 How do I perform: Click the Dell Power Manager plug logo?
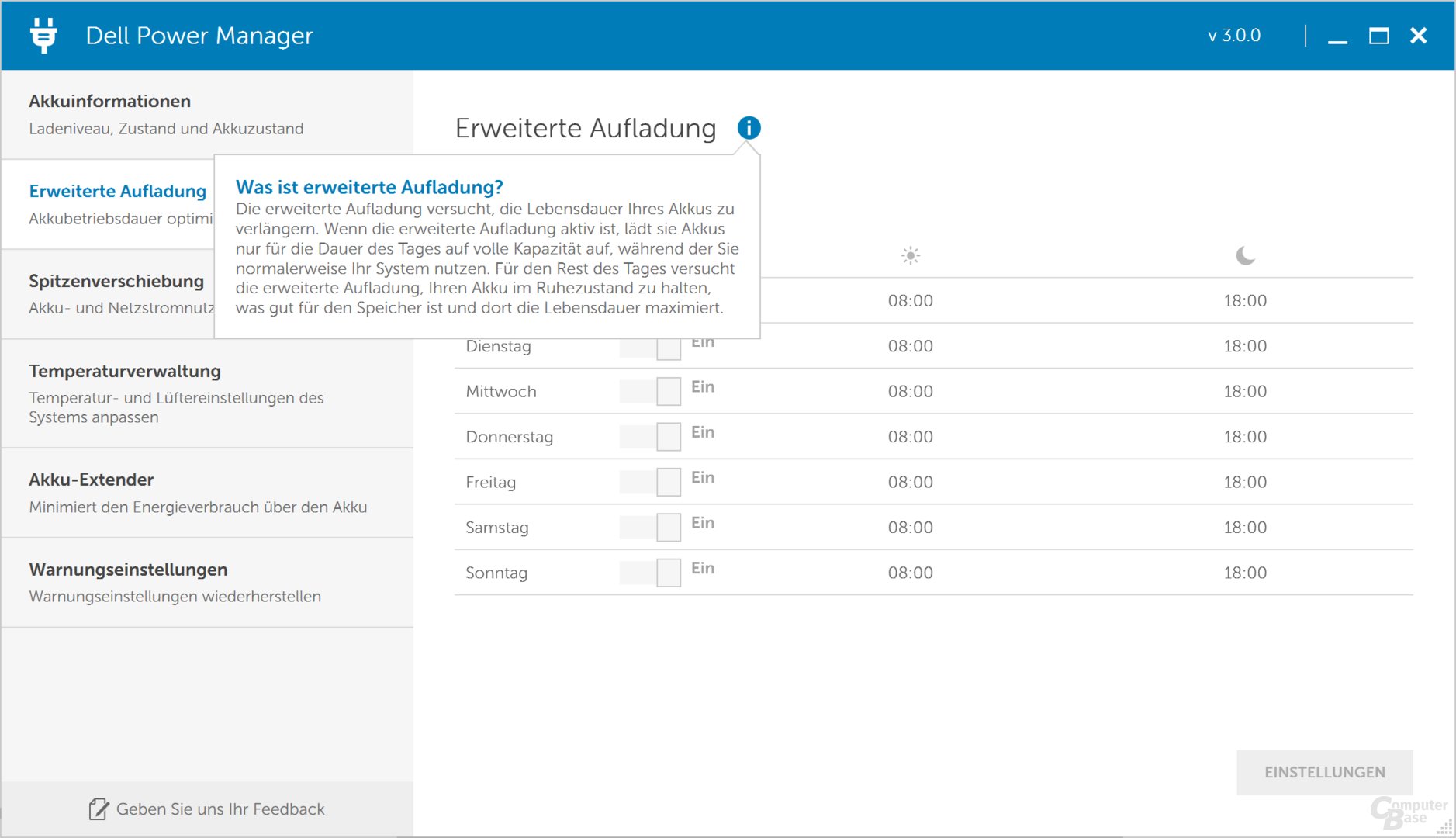[x=43, y=35]
